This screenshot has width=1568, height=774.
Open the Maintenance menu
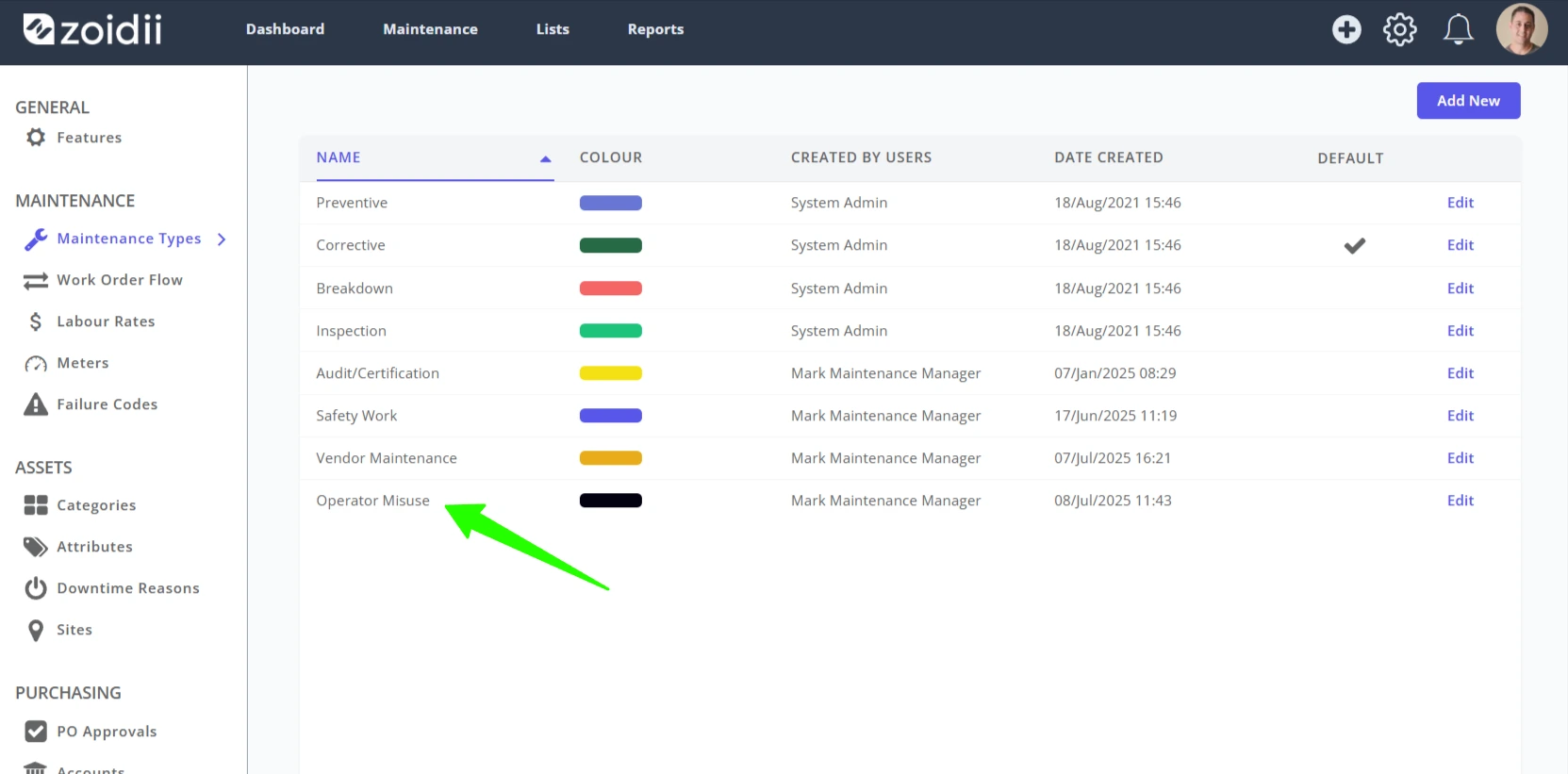pyautogui.click(x=430, y=29)
